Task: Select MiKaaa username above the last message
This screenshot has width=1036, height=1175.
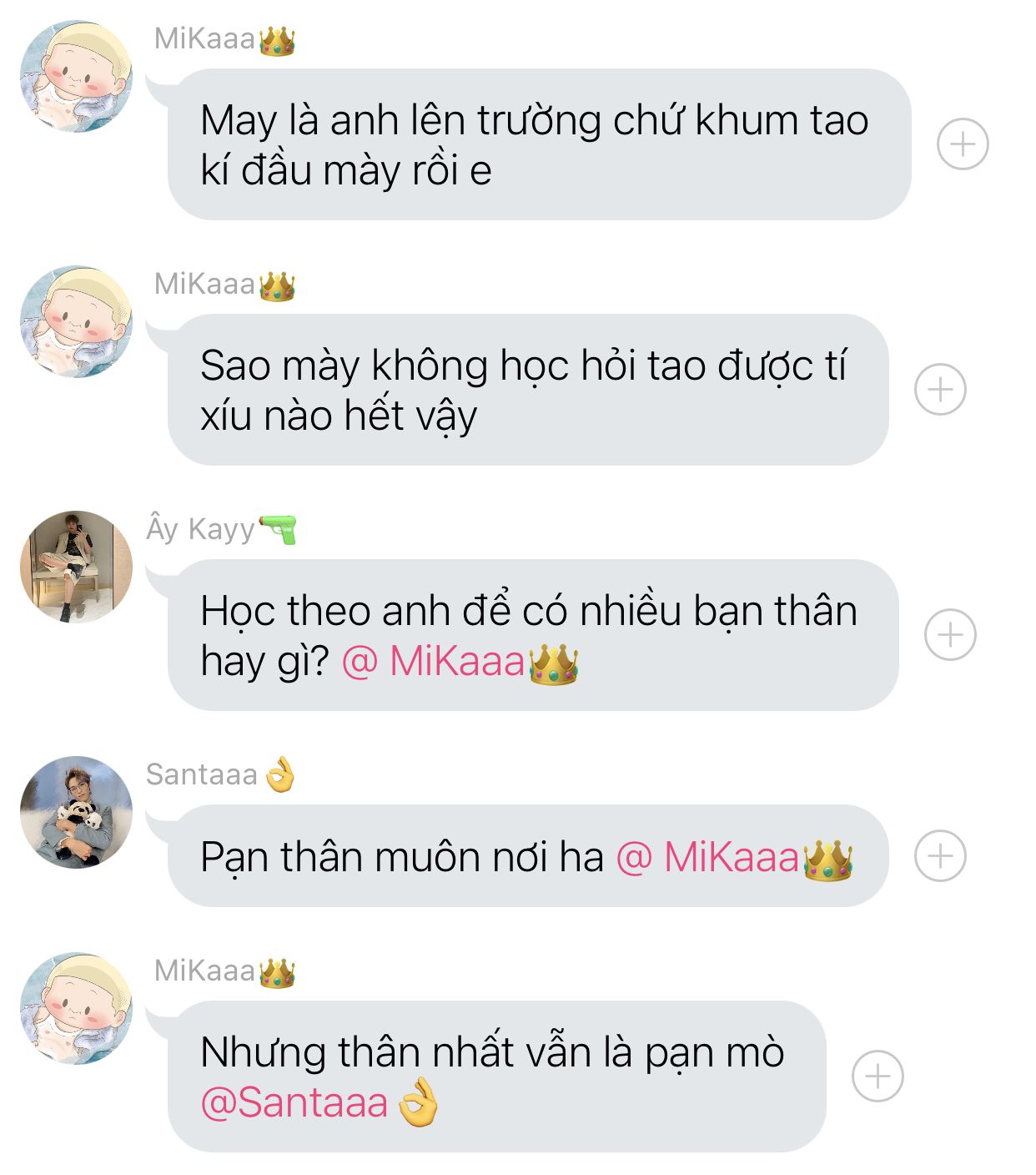Action: click(x=224, y=971)
